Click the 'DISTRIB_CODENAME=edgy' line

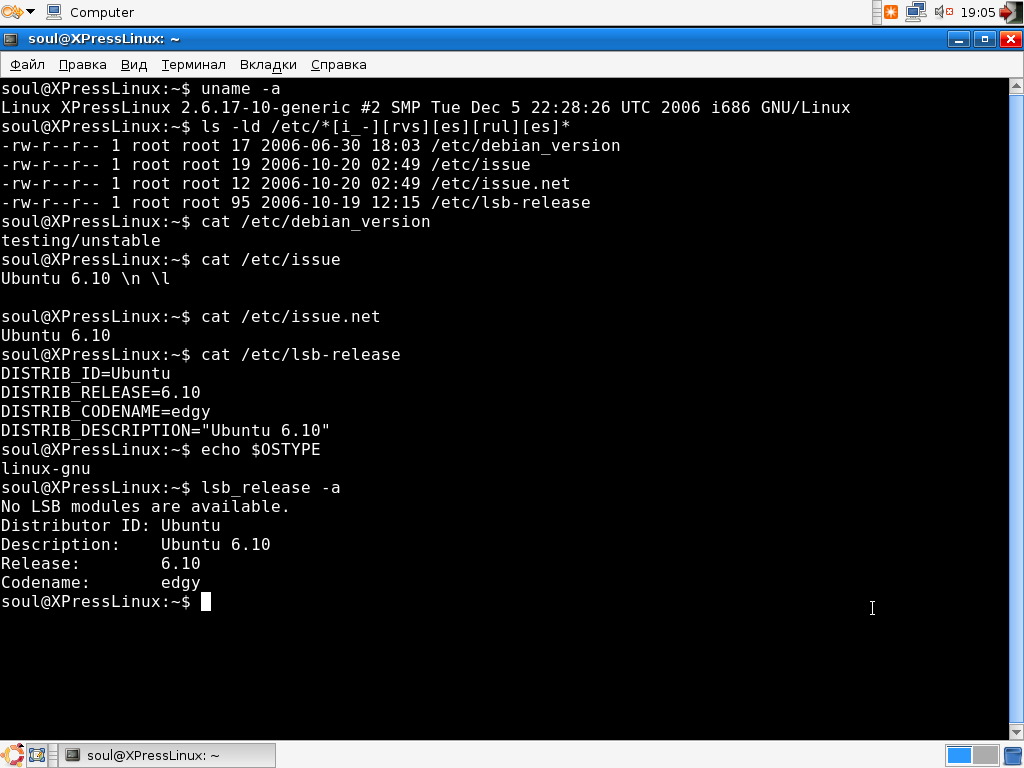pyautogui.click(x=106, y=412)
